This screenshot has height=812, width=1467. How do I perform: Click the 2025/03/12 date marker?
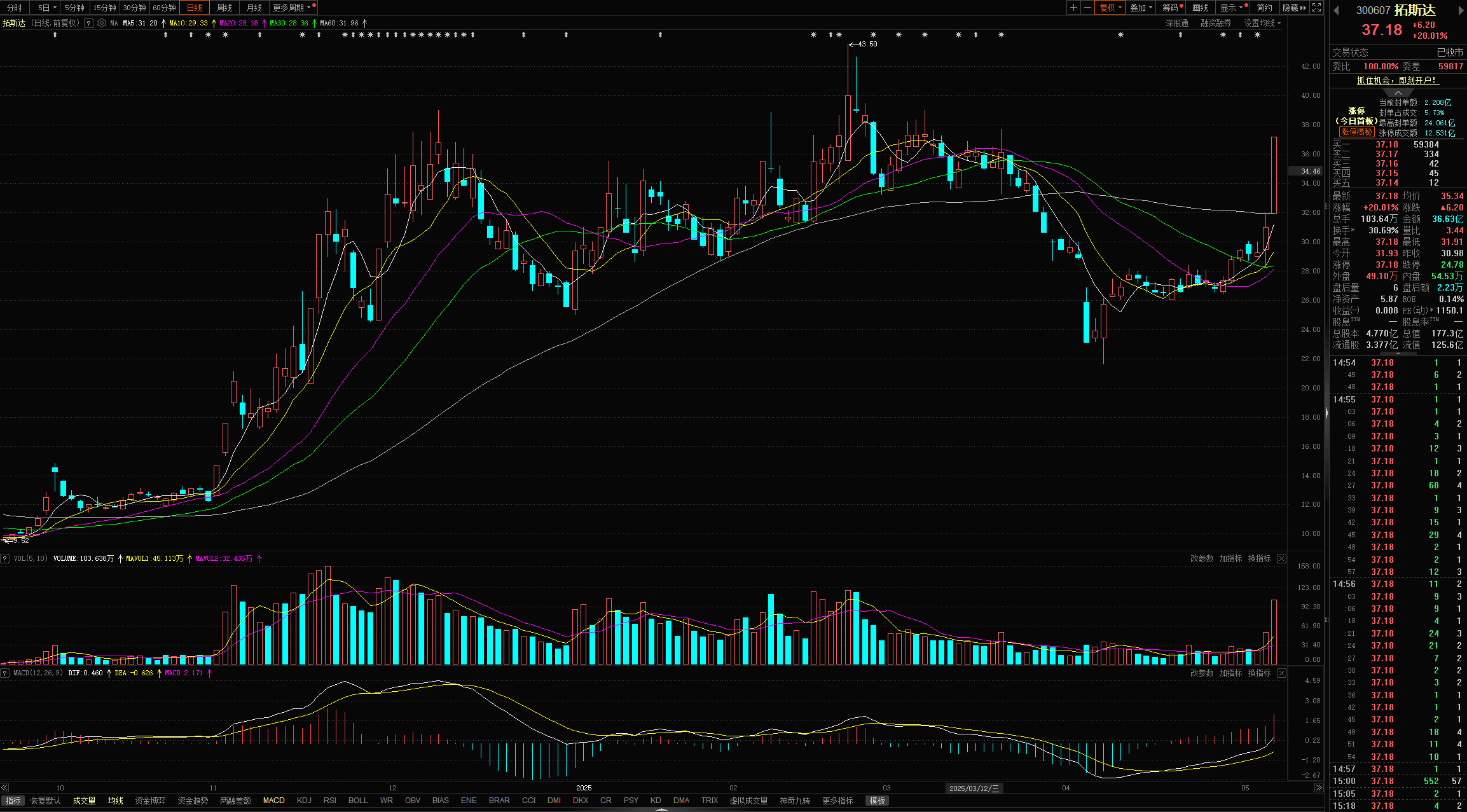(974, 788)
